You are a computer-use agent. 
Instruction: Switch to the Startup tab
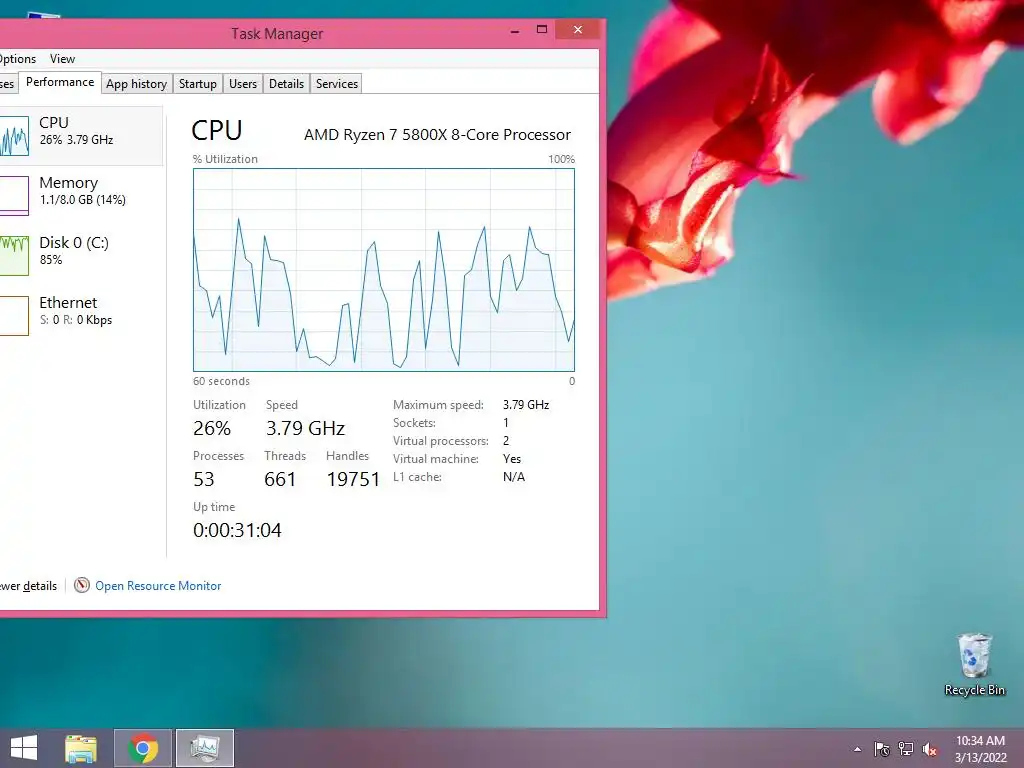(198, 84)
